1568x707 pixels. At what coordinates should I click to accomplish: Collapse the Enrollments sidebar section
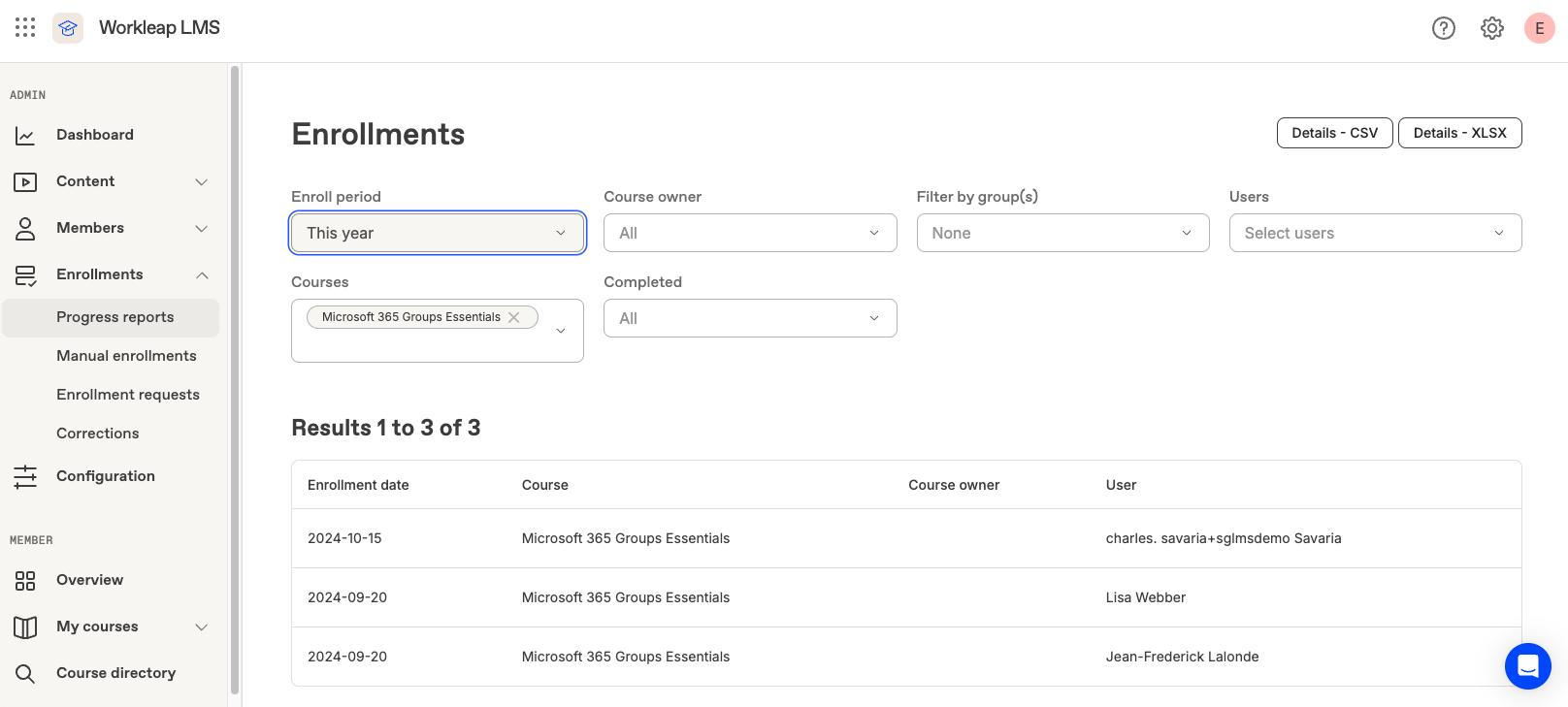[x=202, y=275]
